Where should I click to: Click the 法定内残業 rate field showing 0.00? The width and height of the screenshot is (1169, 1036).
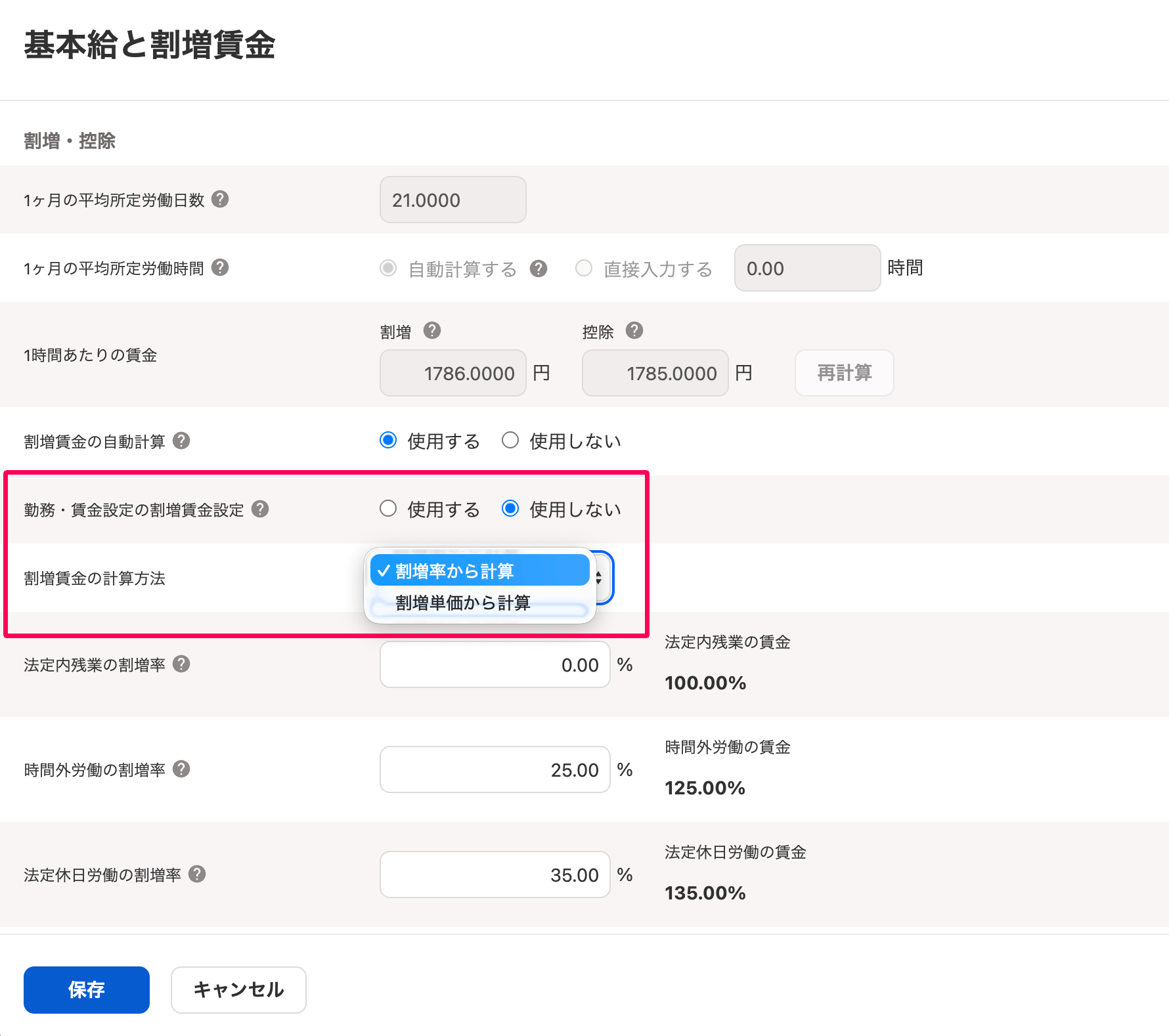(x=495, y=664)
